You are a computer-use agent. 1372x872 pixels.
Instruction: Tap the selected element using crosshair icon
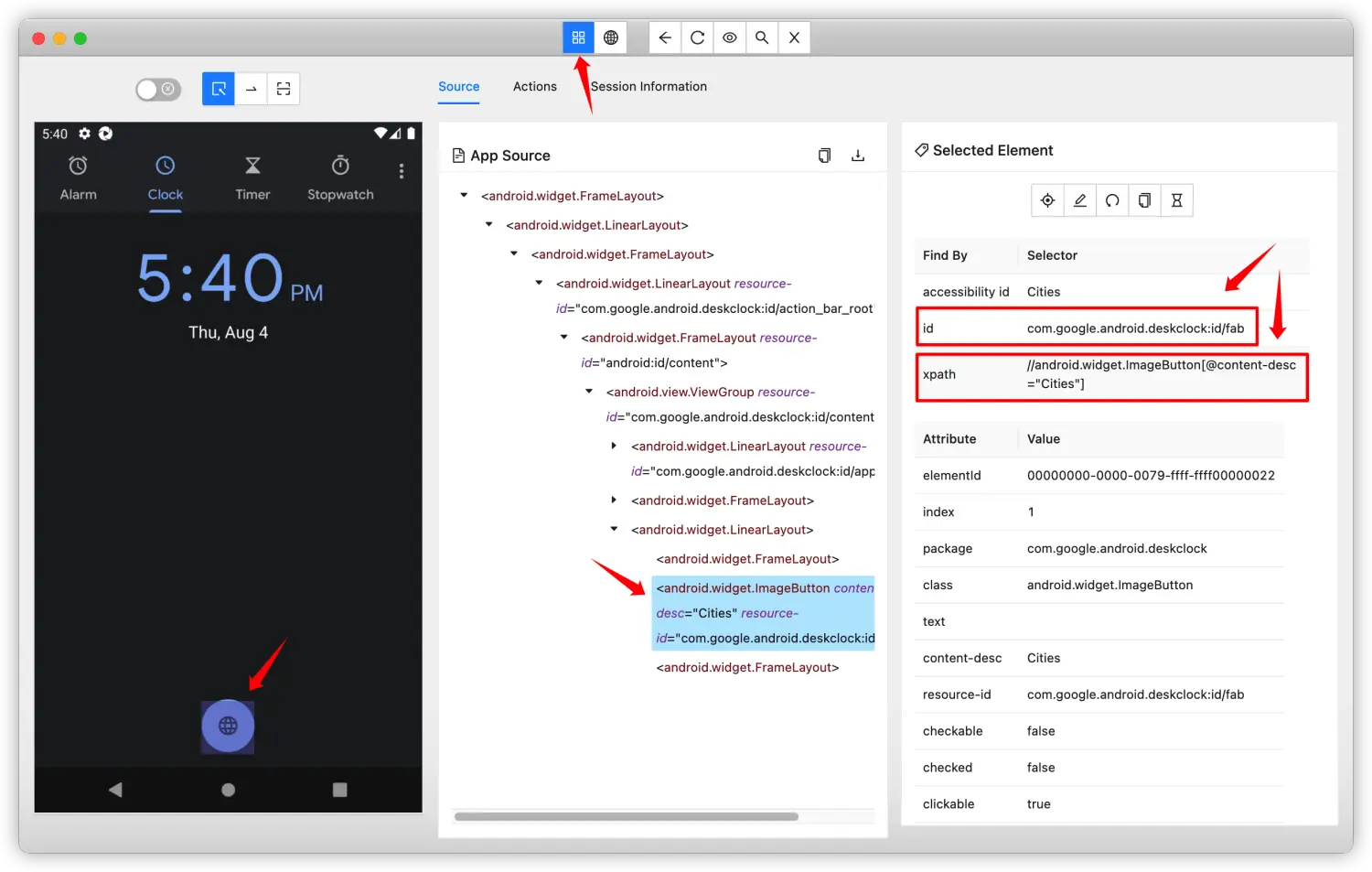1047,200
